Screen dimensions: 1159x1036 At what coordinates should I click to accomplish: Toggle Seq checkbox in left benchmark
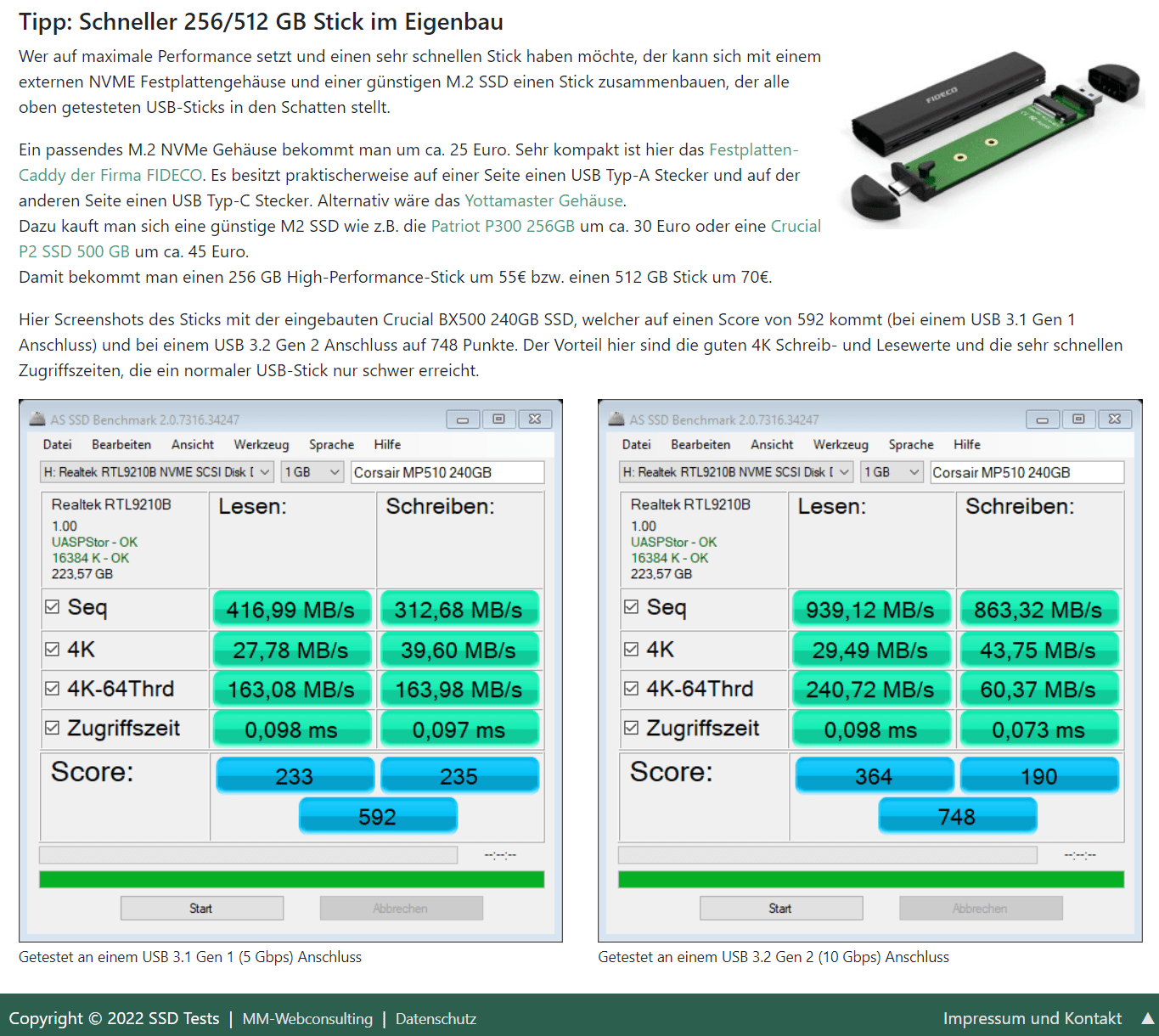pos(52,606)
